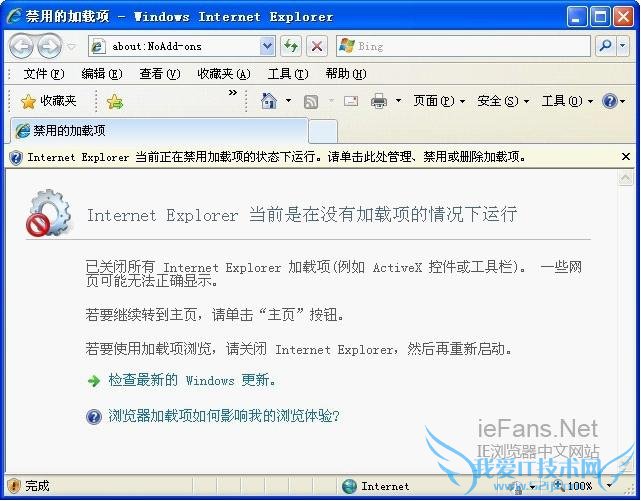Expand the address bar history dropdown
Viewport: 641px width, 501px height.
tap(267, 46)
